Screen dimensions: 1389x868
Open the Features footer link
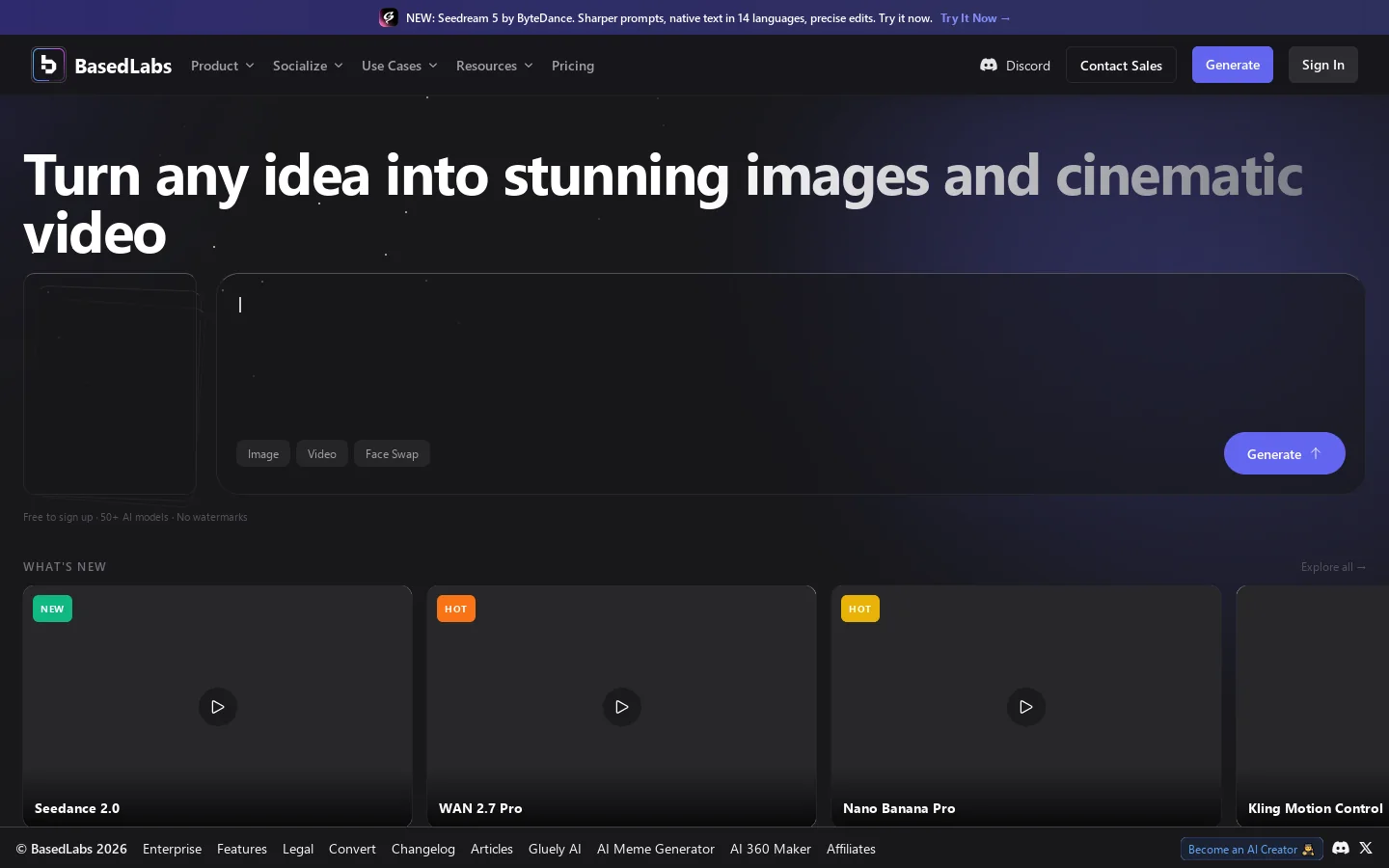[242, 849]
